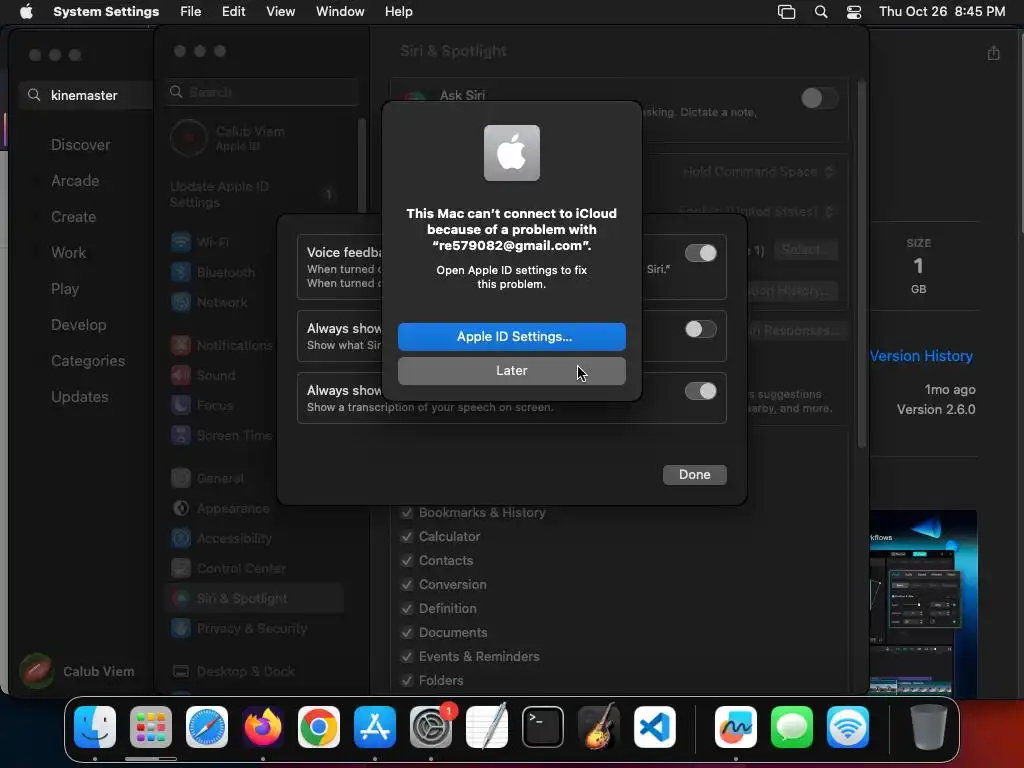Open the Help menu
The width and height of the screenshot is (1024, 768).
[398, 12]
